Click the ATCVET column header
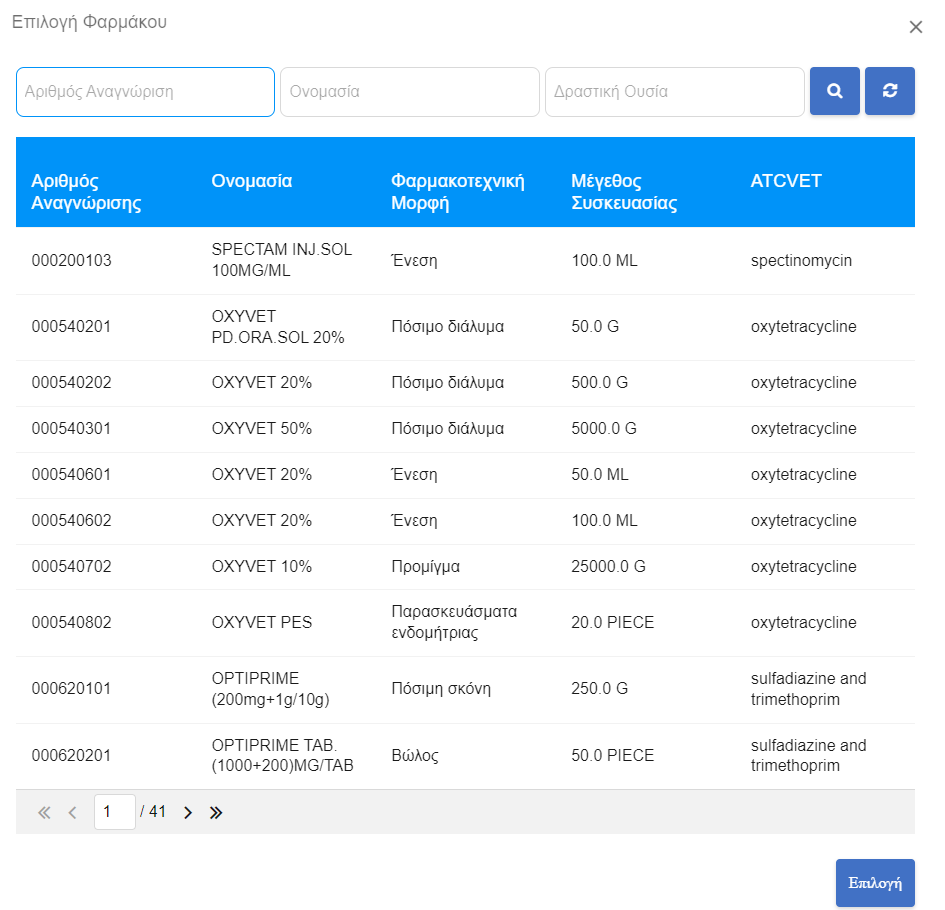This screenshot has height=910, width=945. click(786, 181)
